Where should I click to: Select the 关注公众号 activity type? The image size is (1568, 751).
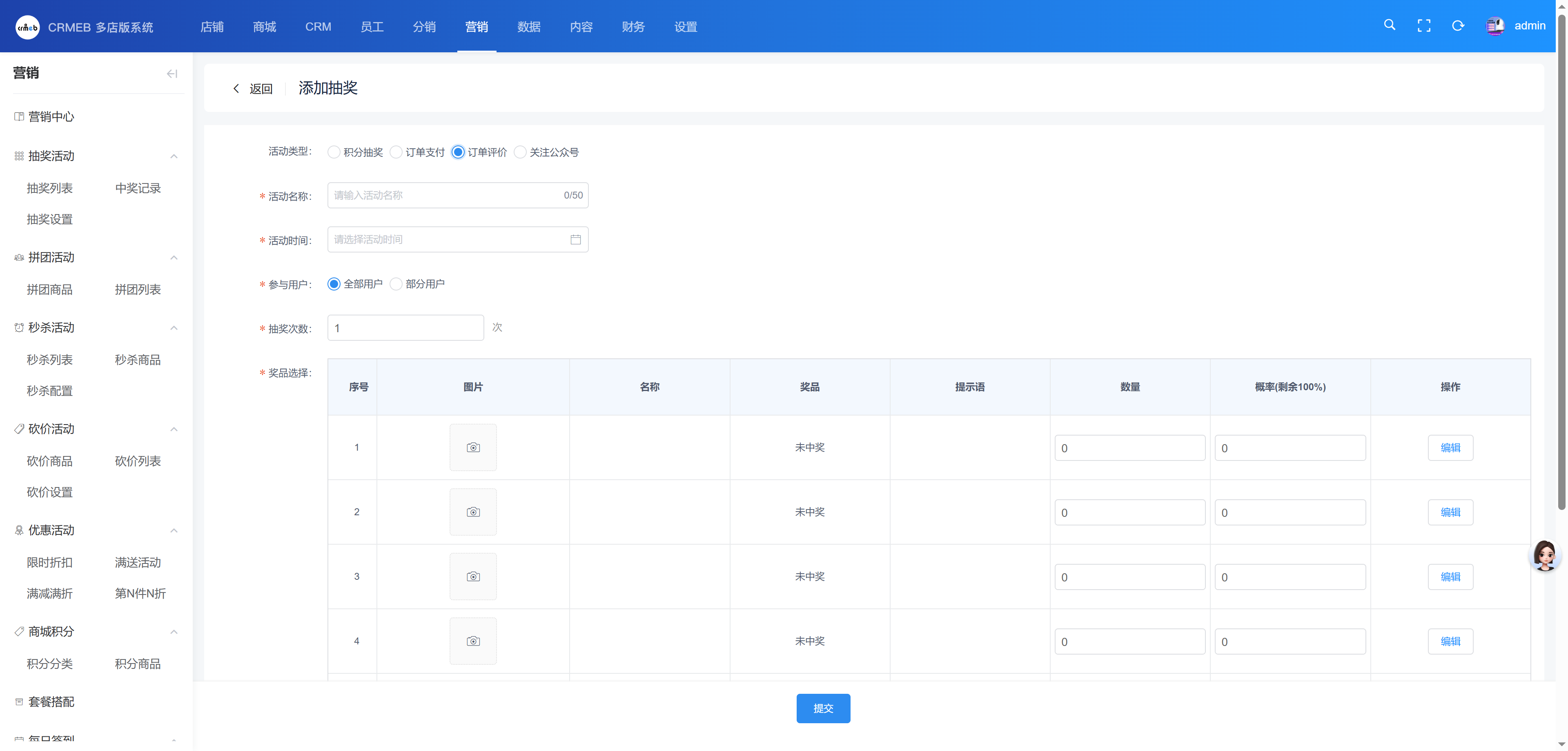[x=520, y=152]
